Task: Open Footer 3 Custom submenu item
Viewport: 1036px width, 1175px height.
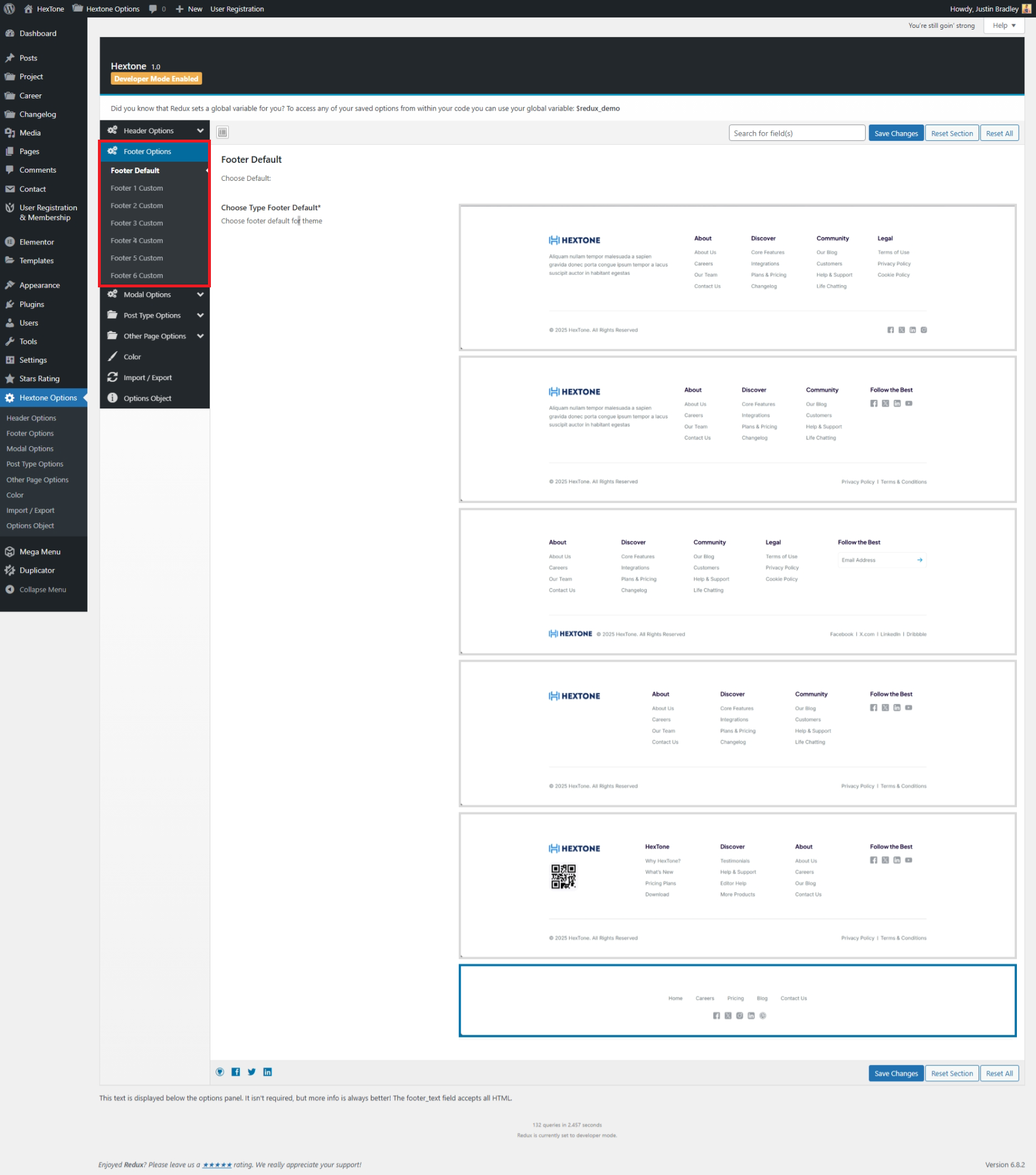Action: 137,223
